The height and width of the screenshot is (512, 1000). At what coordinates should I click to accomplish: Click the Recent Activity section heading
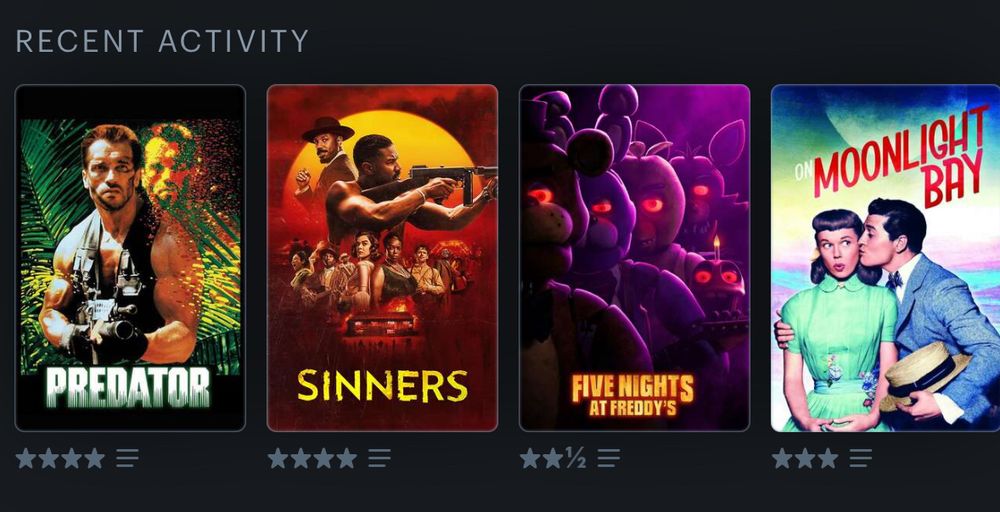pyautogui.click(x=162, y=41)
